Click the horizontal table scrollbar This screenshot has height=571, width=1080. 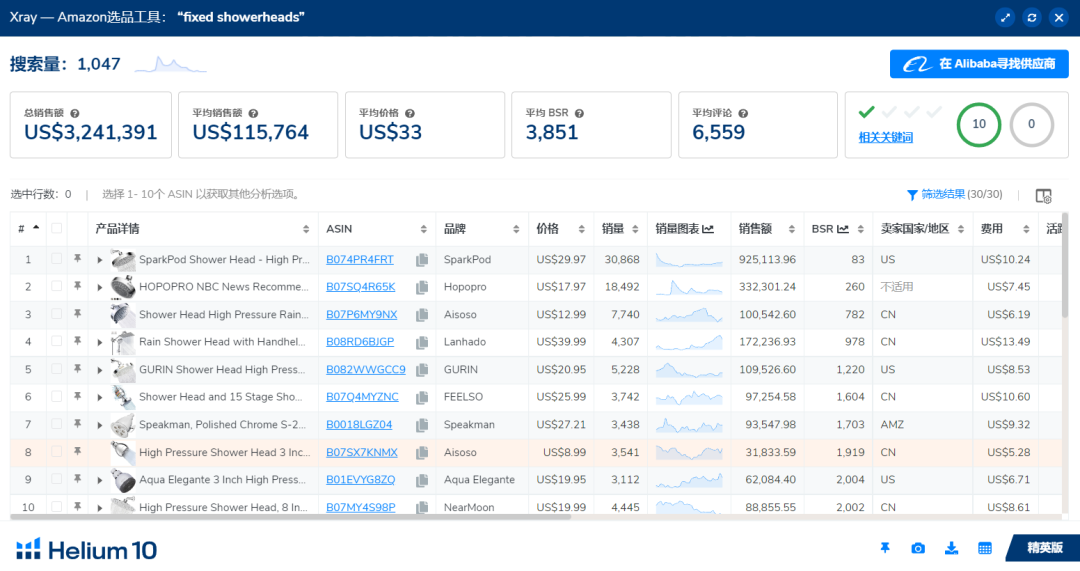click(x=291, y=517)
